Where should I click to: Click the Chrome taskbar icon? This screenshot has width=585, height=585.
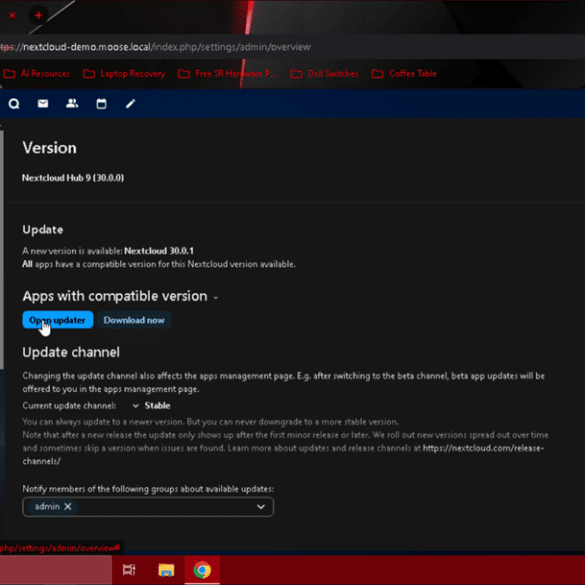[202, 570]
